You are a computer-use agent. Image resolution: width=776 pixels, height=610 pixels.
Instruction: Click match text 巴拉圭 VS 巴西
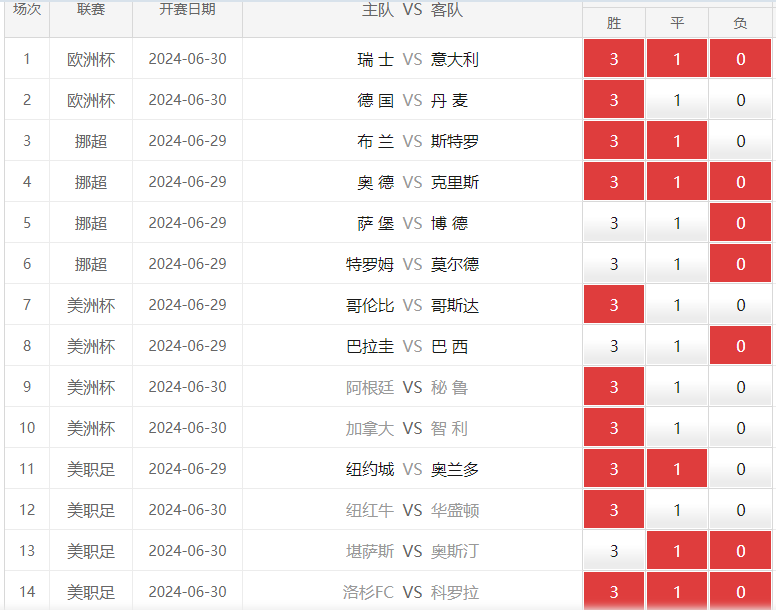point(407,346)
